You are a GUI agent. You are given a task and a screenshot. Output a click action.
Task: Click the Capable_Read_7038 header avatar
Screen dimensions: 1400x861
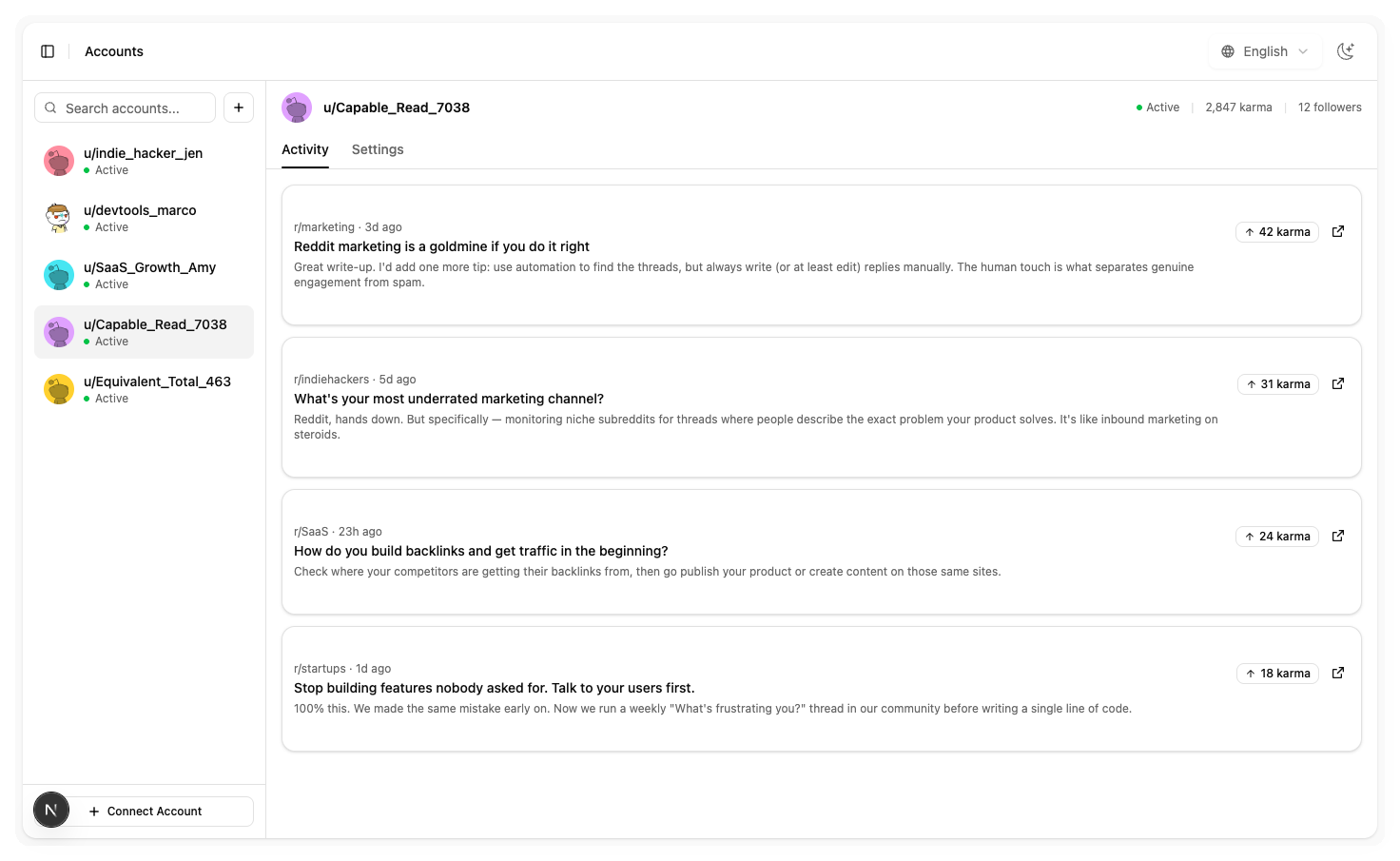tap(297, 108)
